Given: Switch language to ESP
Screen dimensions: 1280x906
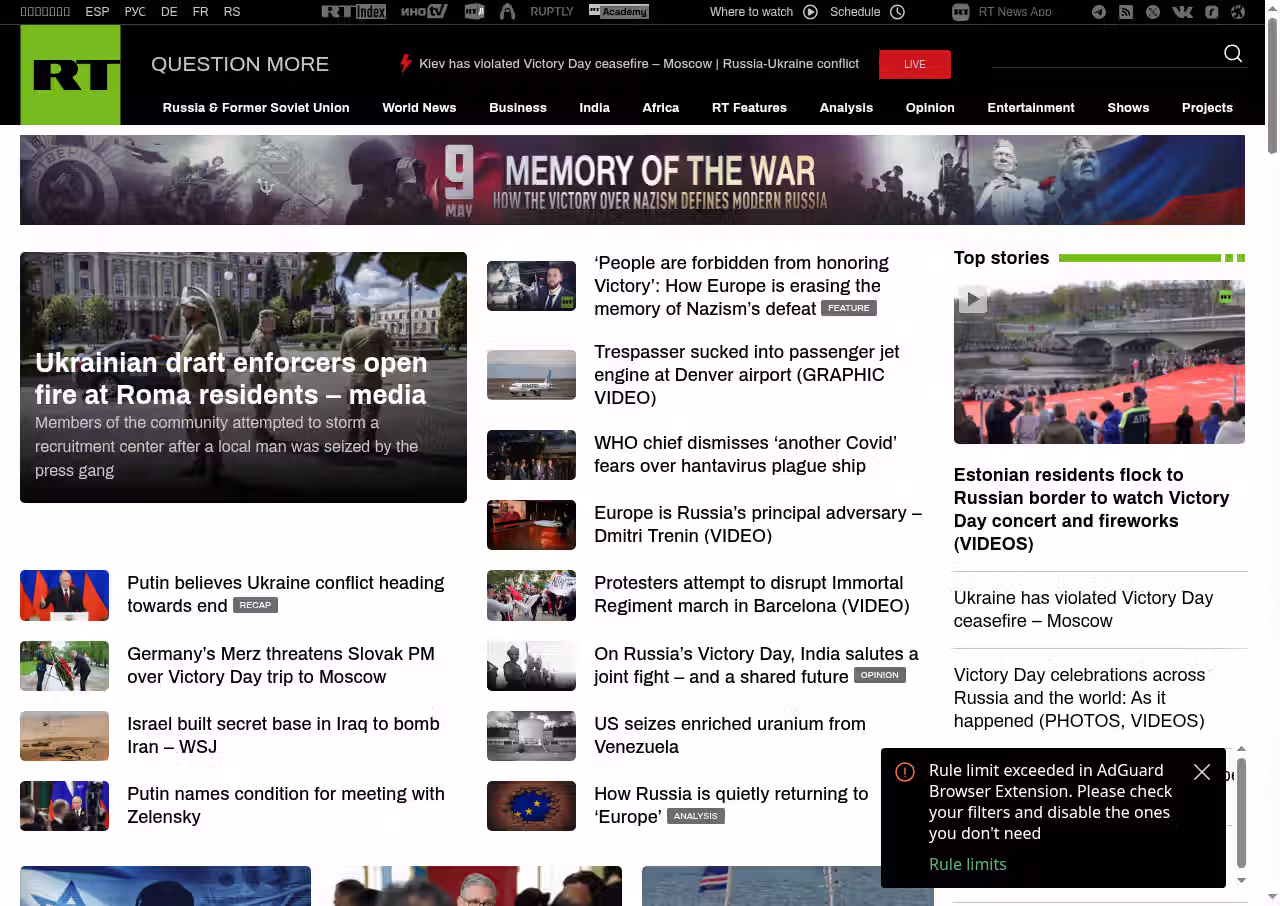Looking at the screenshot, I should (x=97, y=12).
